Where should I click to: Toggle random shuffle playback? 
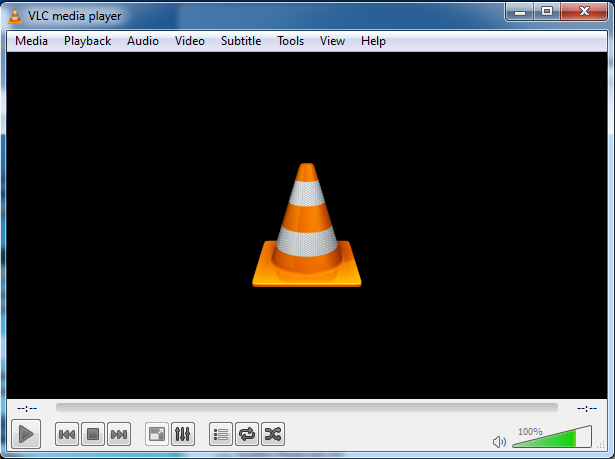[x=273, y=434]
